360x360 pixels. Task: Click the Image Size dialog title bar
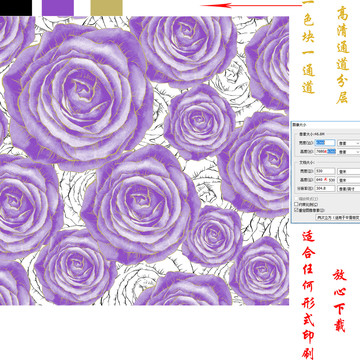[326, 124]
